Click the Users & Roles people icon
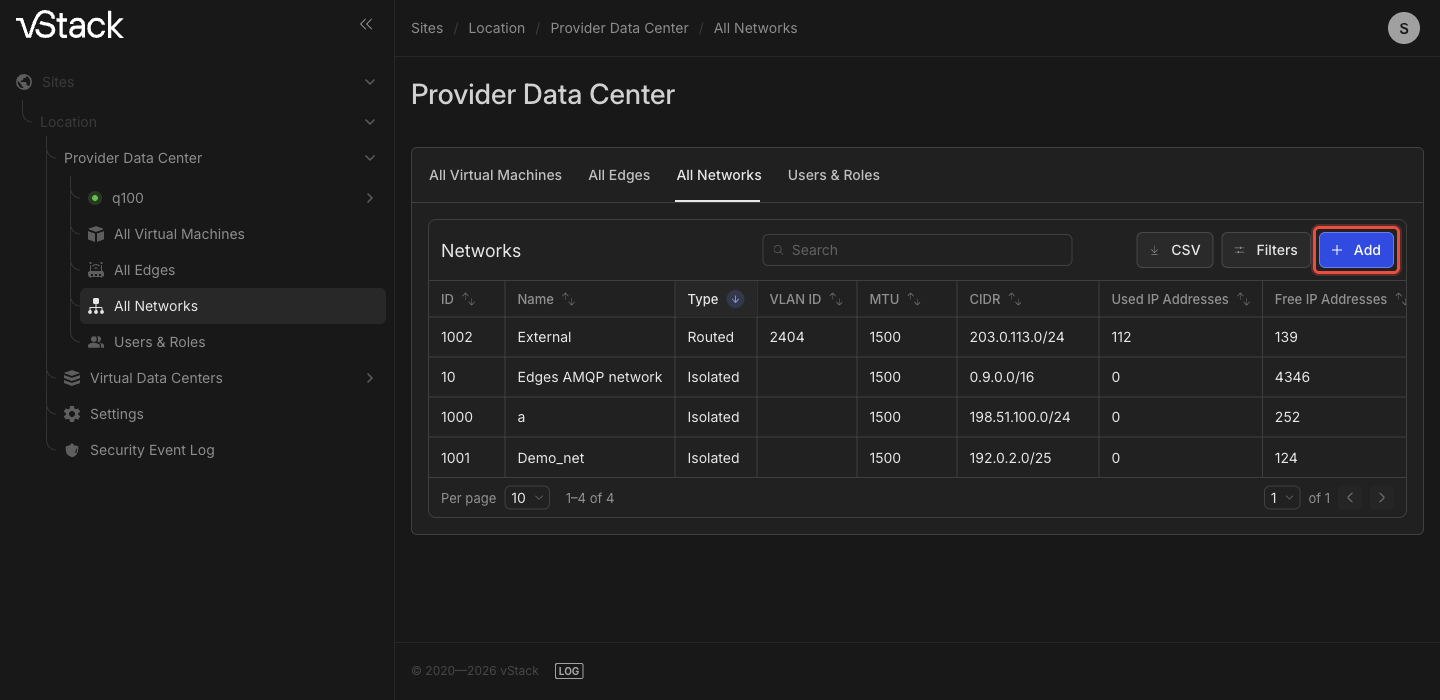 pos(96,342)
